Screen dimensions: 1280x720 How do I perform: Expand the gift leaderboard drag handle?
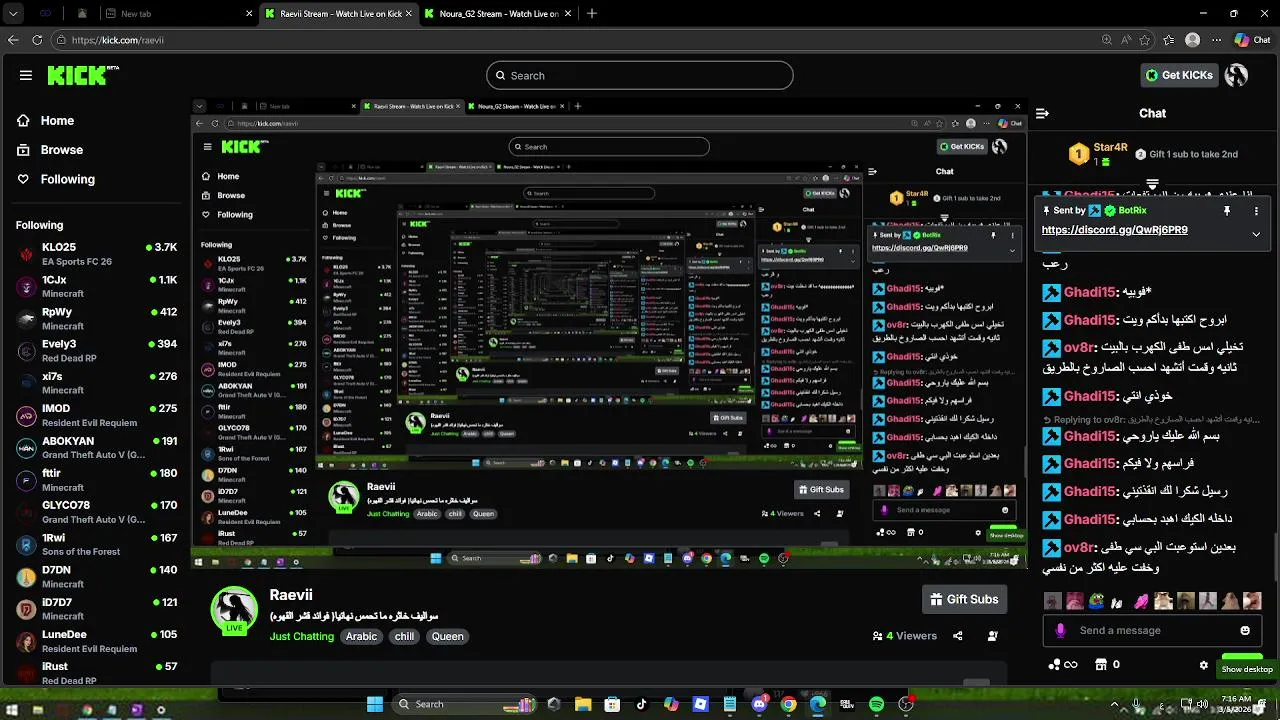click(1152, 185)
